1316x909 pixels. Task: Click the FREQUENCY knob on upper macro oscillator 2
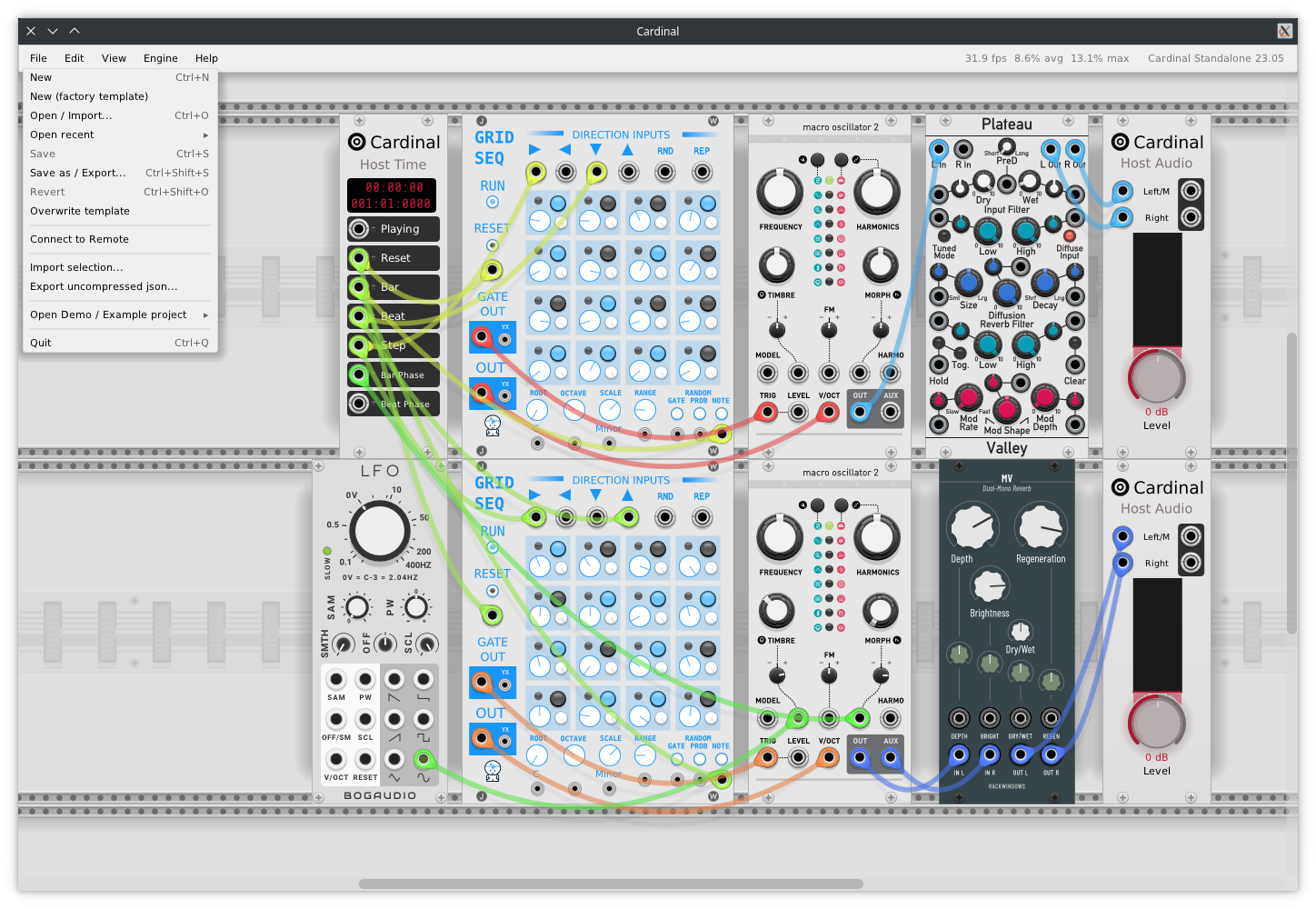click(780, 191)
